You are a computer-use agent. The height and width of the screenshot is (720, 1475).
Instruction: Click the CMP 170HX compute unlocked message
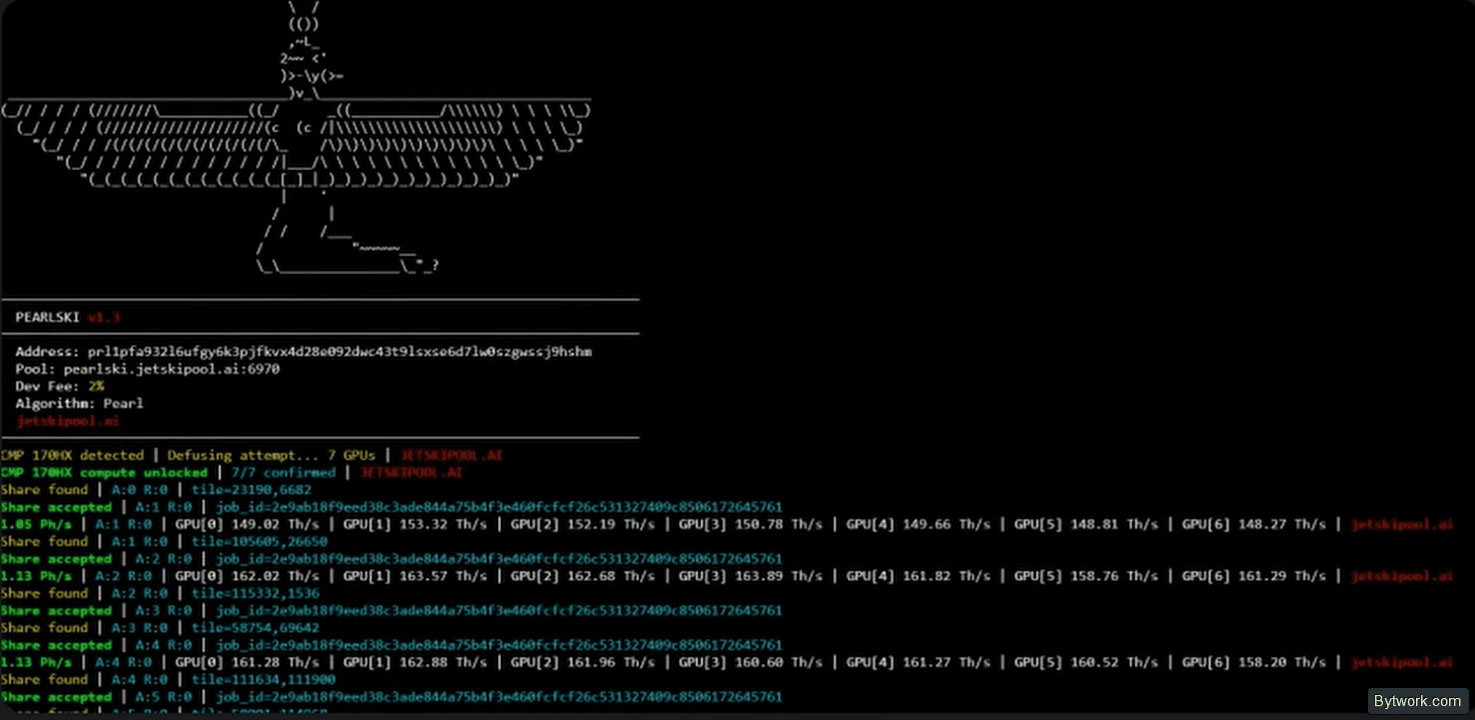104,472
